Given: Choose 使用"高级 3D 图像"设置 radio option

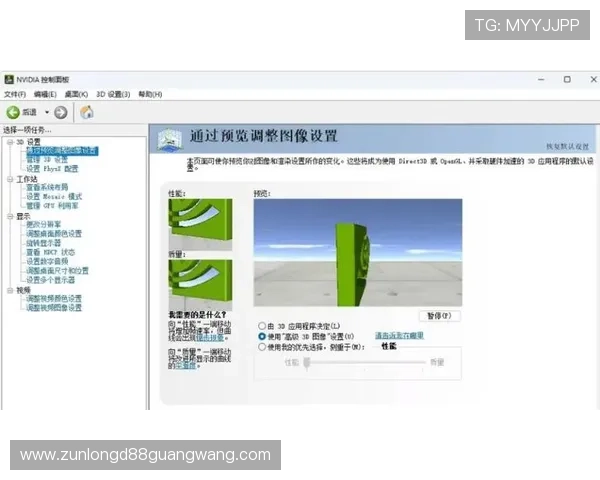Looking at the screenshot, I should (x=262, y=336).
